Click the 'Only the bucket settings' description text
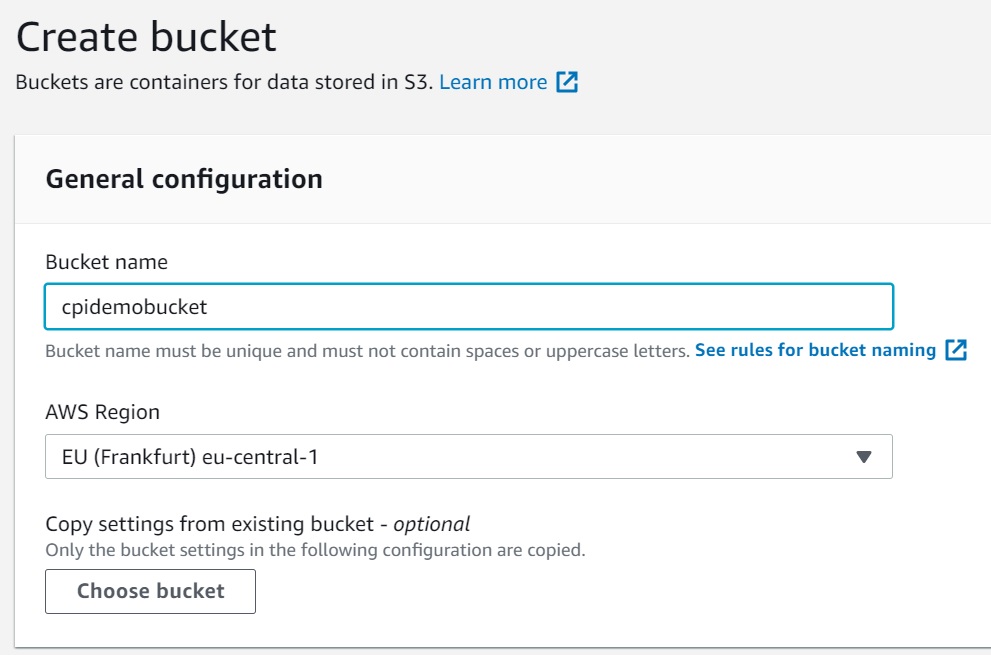Viewport: 991px width, 655px height. [315, 550]
